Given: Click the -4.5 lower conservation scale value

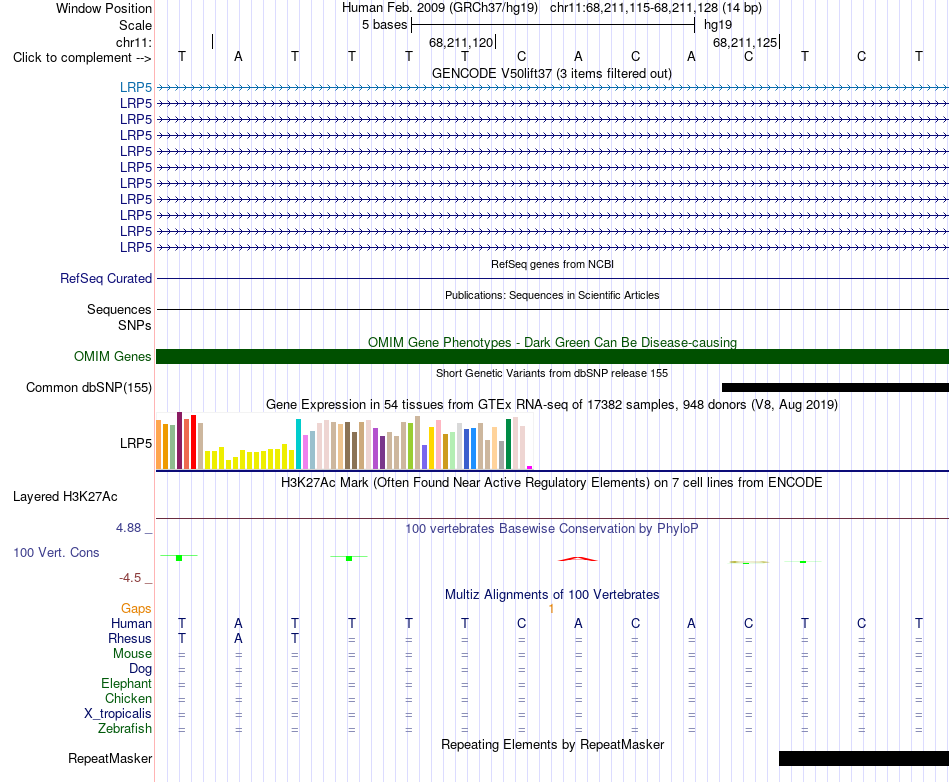Looking at the screenshot, I should 130,578.
